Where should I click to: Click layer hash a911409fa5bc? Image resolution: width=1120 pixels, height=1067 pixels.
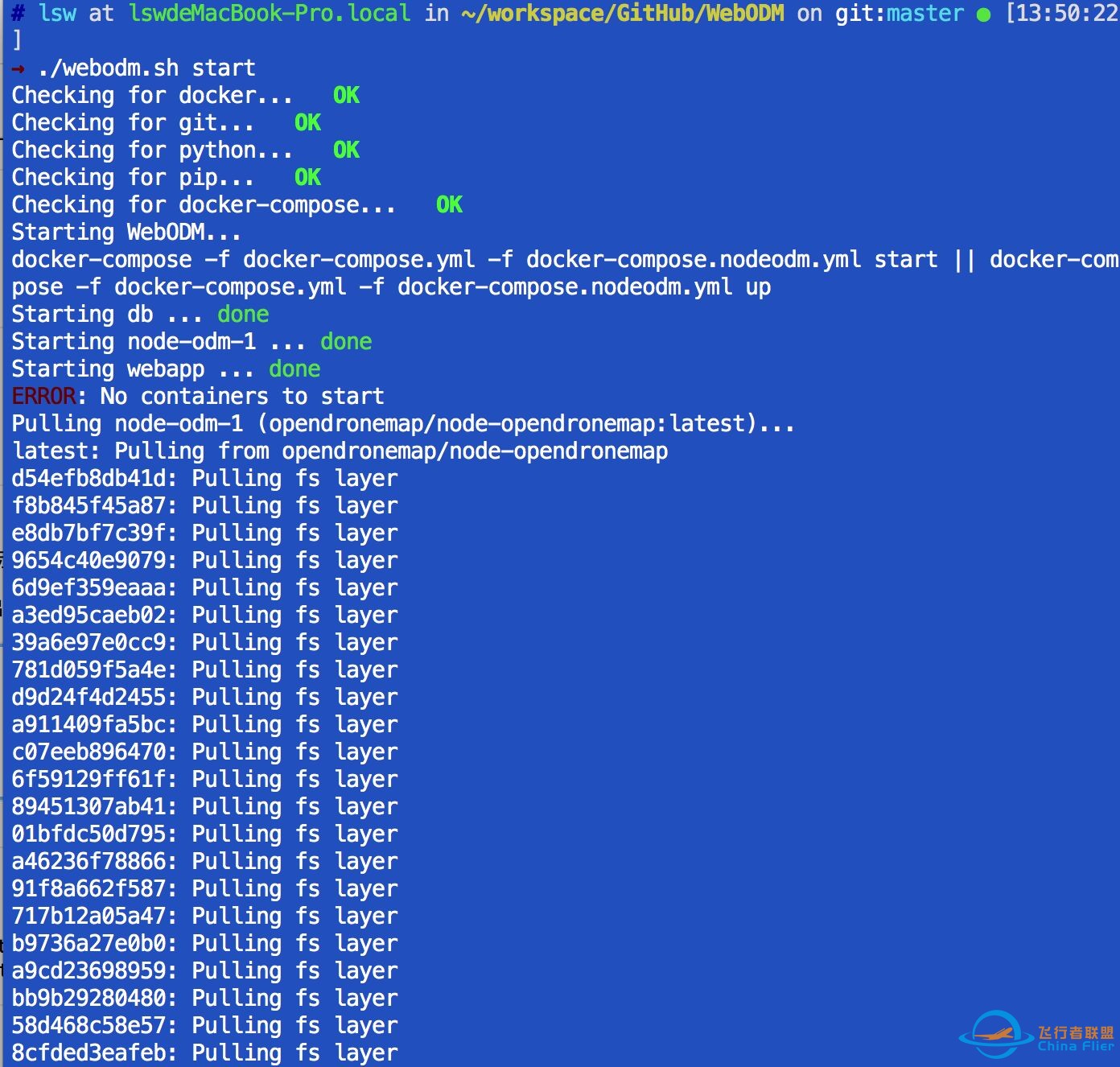(89, 724)
